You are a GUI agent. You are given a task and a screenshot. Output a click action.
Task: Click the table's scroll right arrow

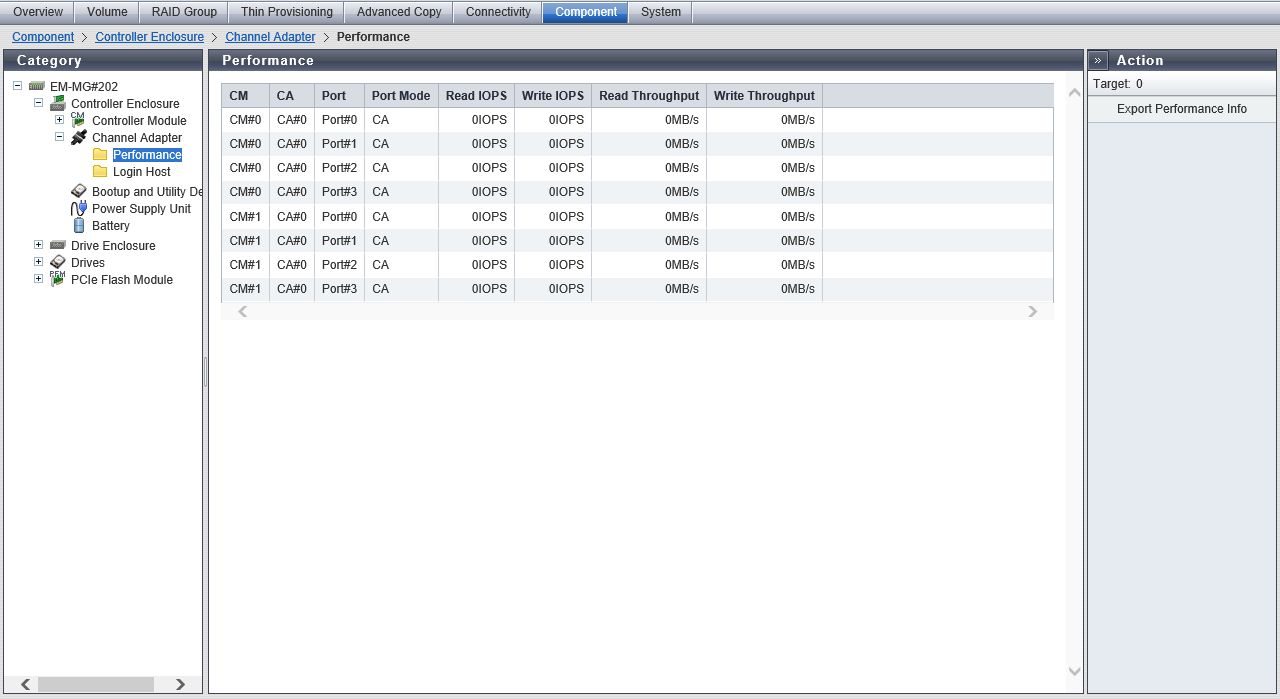[1032, 312]
